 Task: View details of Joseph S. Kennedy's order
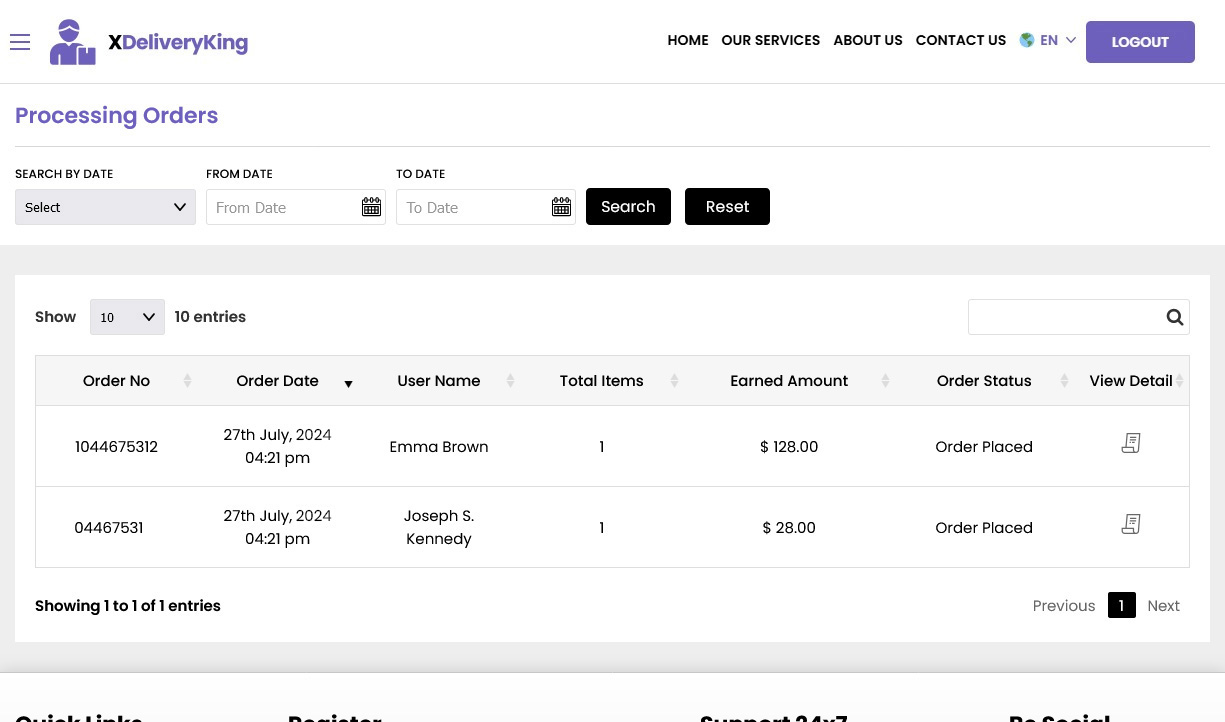(1131, 524)
